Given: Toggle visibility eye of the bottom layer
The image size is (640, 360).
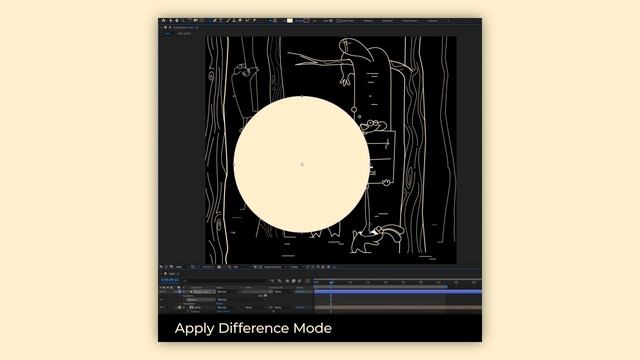Looking at the screenshot, I should click(161, 307).
